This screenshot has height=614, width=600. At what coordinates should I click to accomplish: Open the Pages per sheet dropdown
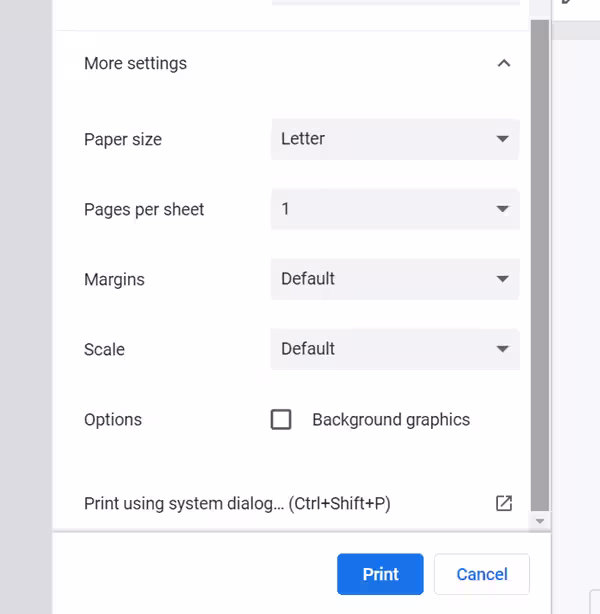pos(394,209)
